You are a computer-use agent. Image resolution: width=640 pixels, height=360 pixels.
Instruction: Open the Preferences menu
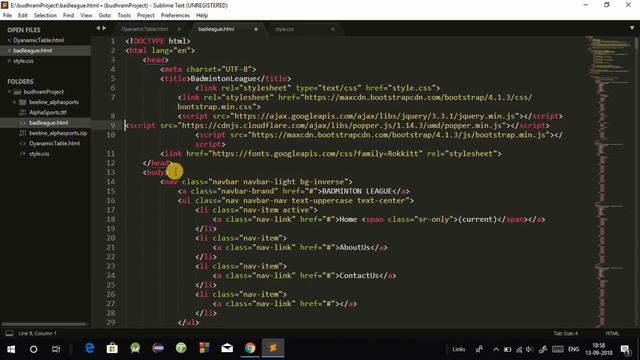176,16
